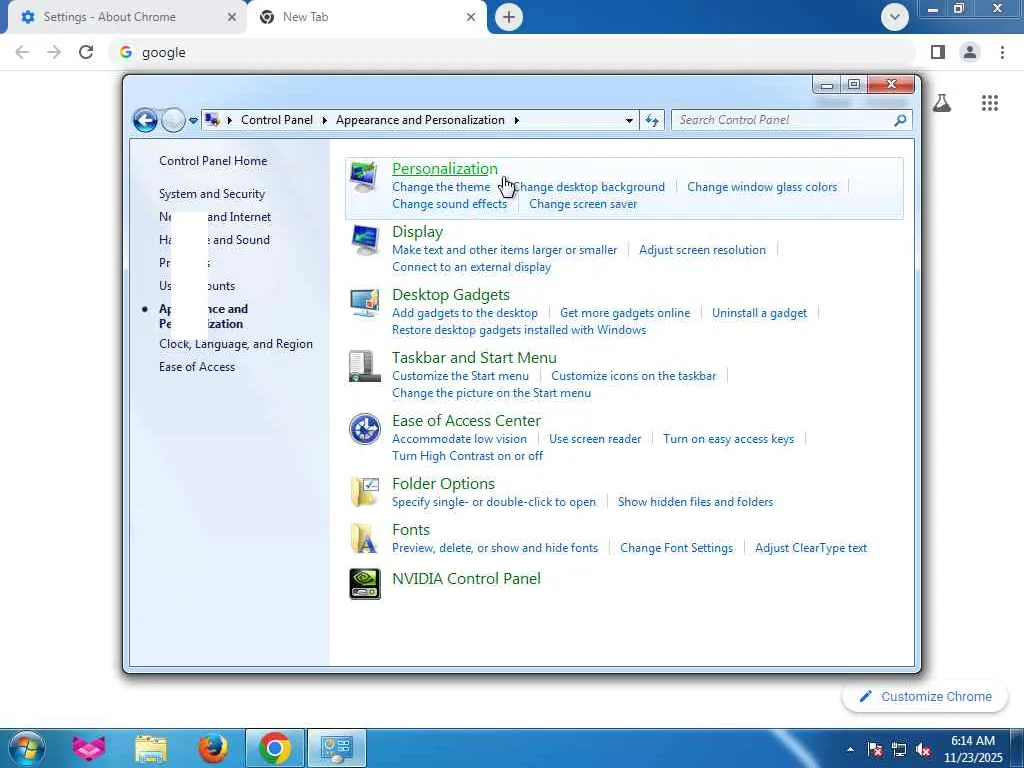This screenshot has height=768, width=1024.
Task: Click Adjust ClearType text link
Action: pyautogui.click(x=810, y=549)
